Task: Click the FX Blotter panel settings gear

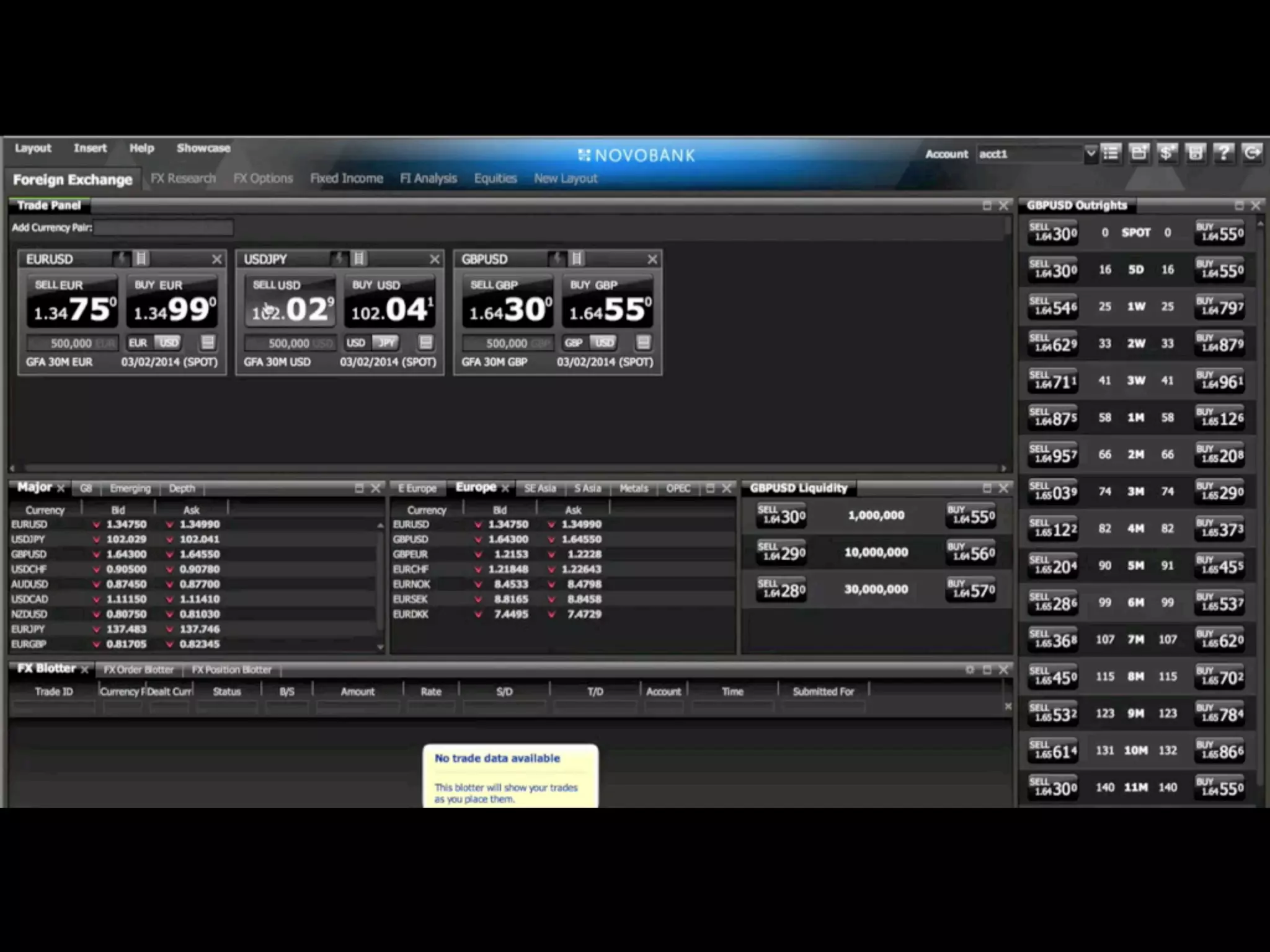Action: (970, 670)
